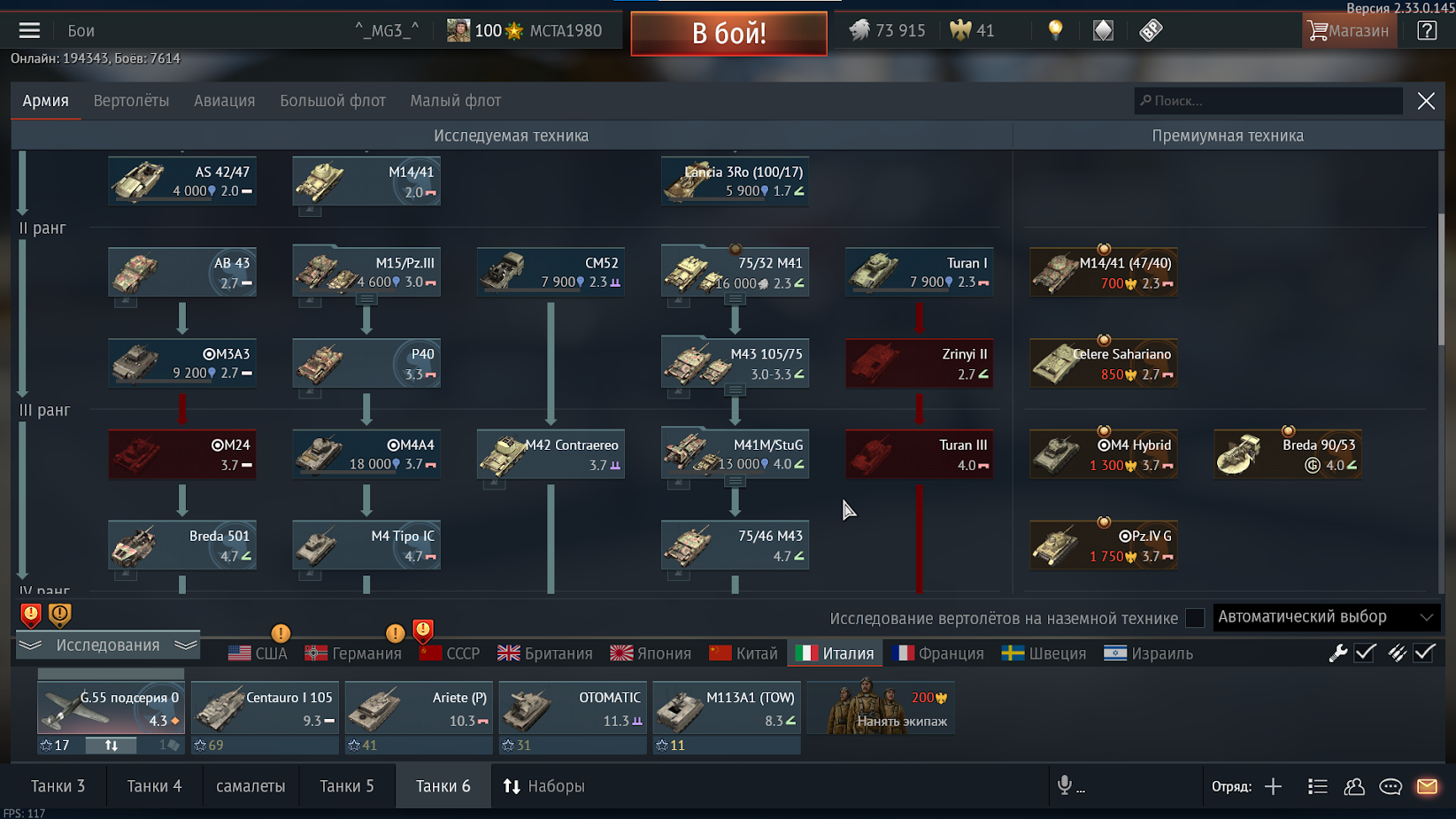Click the В бой! button

[728, 34]
